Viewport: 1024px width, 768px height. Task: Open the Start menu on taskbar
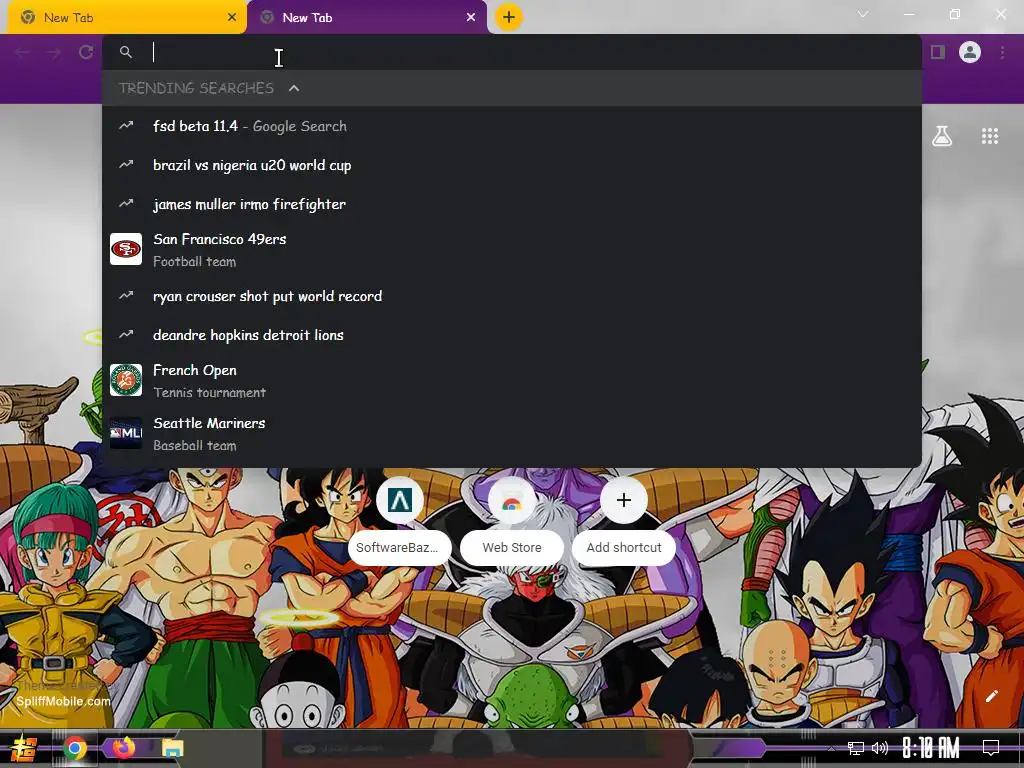24,748
